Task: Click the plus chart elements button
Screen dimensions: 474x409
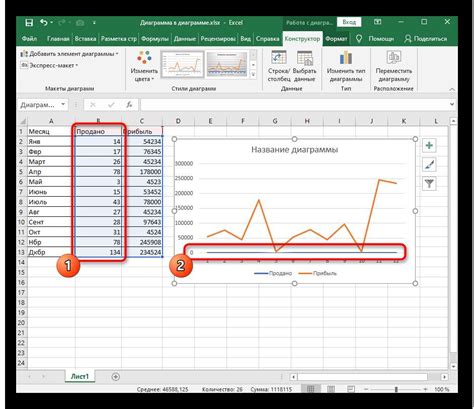Action: (x=429, y=145)
